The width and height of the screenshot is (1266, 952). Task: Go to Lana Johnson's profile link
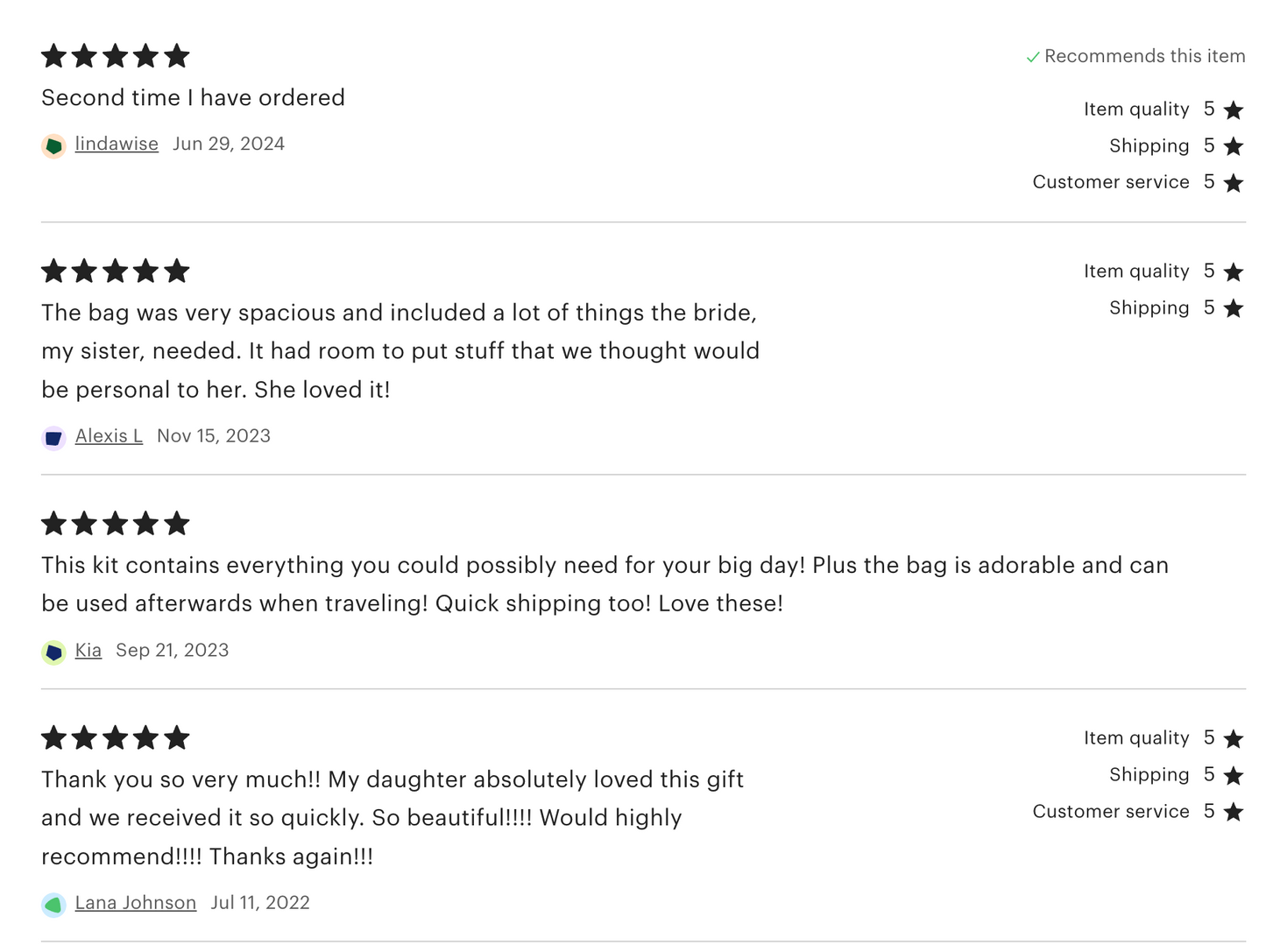point(136,902)
